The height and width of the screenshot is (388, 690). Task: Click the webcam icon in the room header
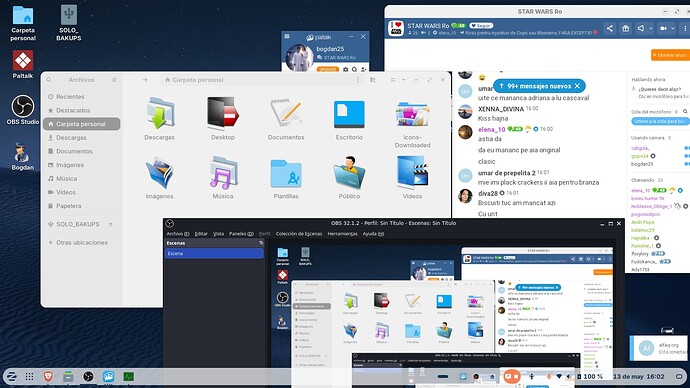pos(663,29)
